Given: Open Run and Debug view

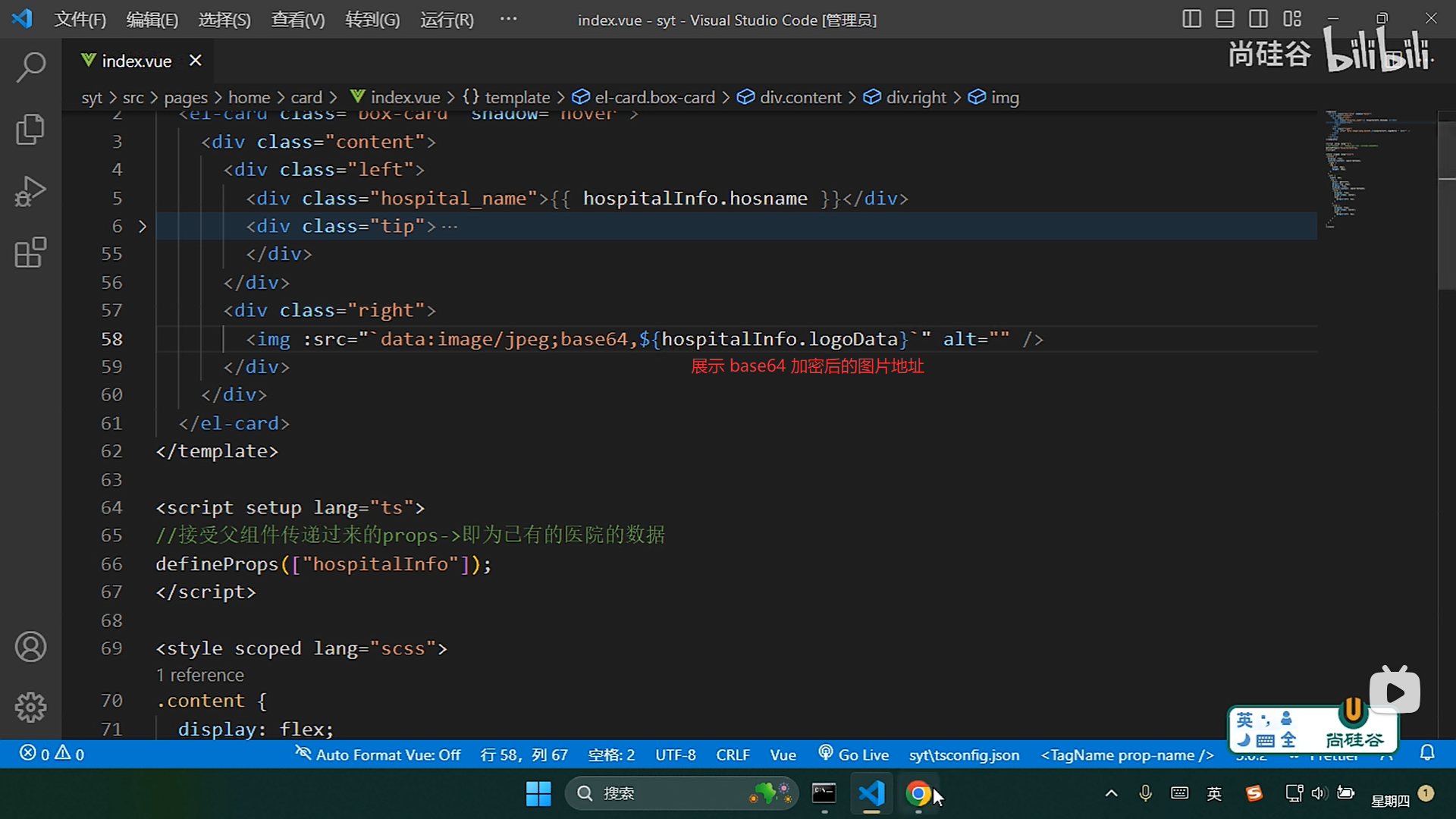Looking at the screenshot, I should (x=30, y=191).
